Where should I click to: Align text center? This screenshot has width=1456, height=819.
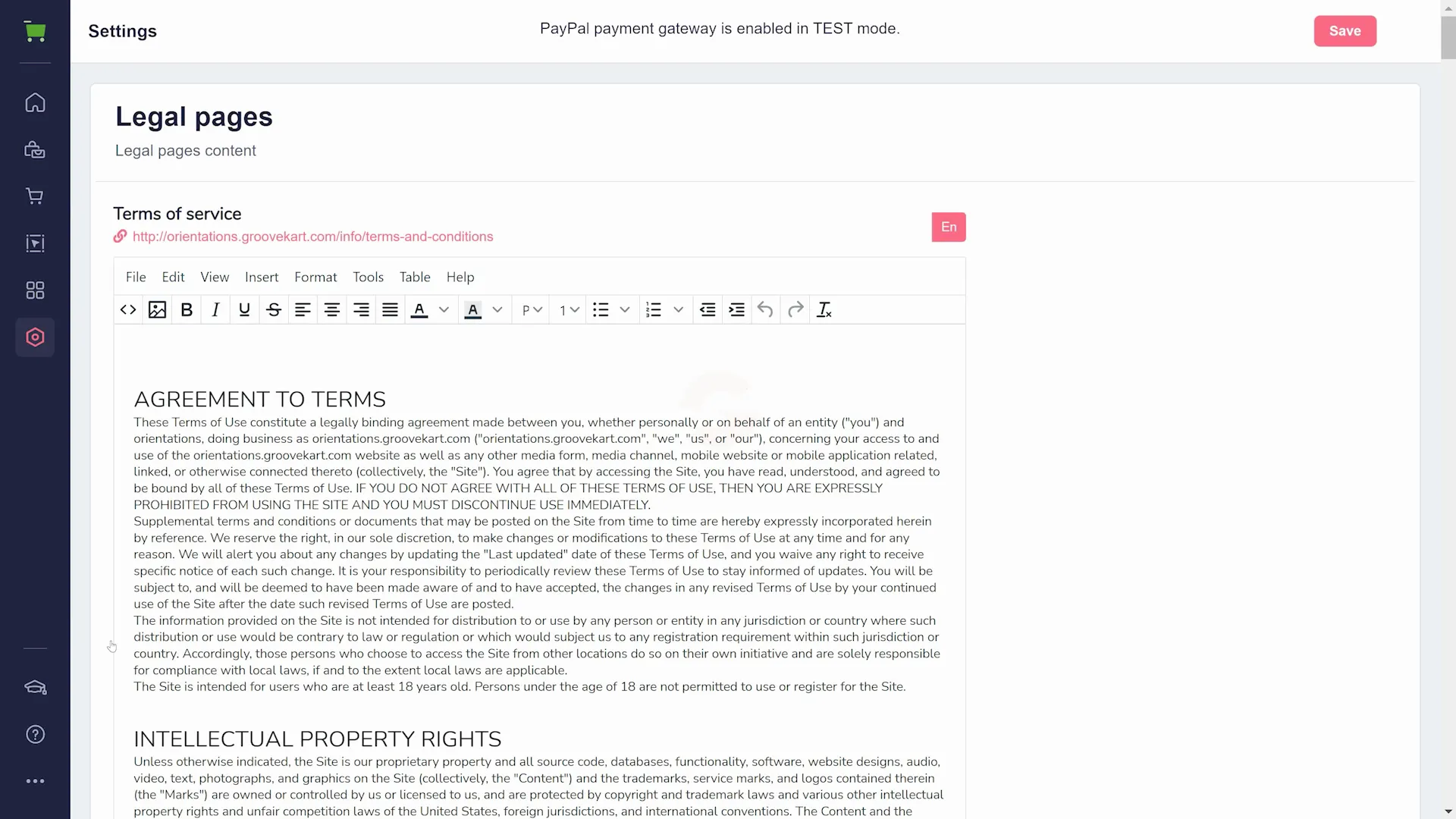tap(331, 309)
